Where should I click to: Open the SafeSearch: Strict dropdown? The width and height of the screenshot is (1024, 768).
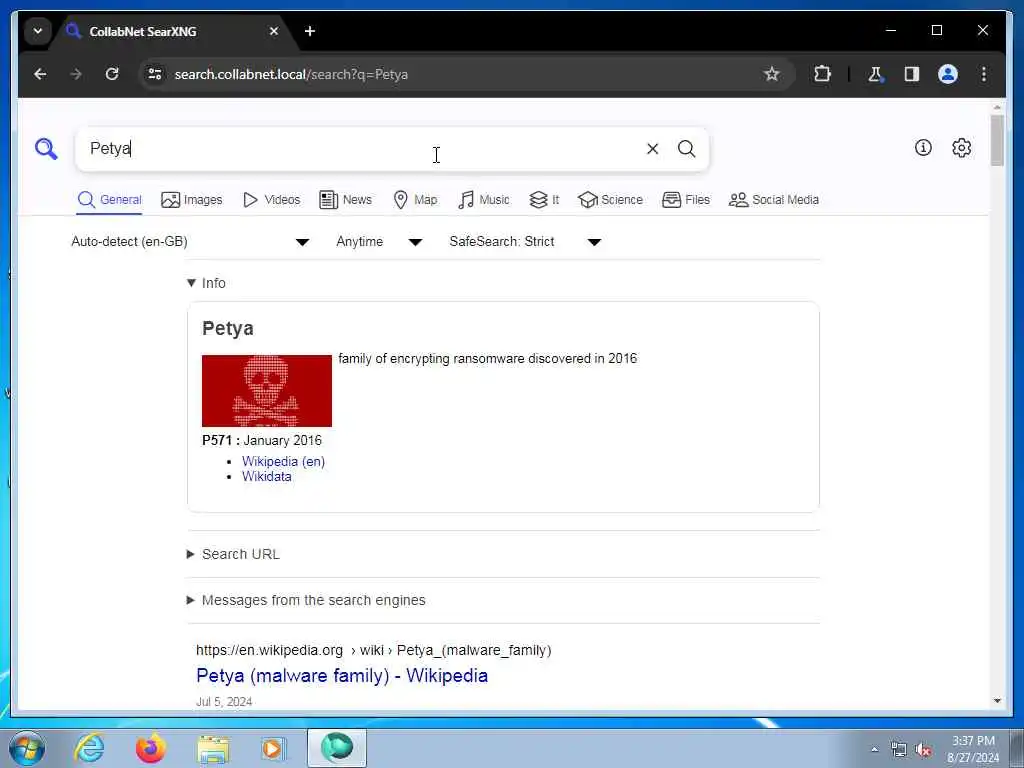(x=525, y=242)
